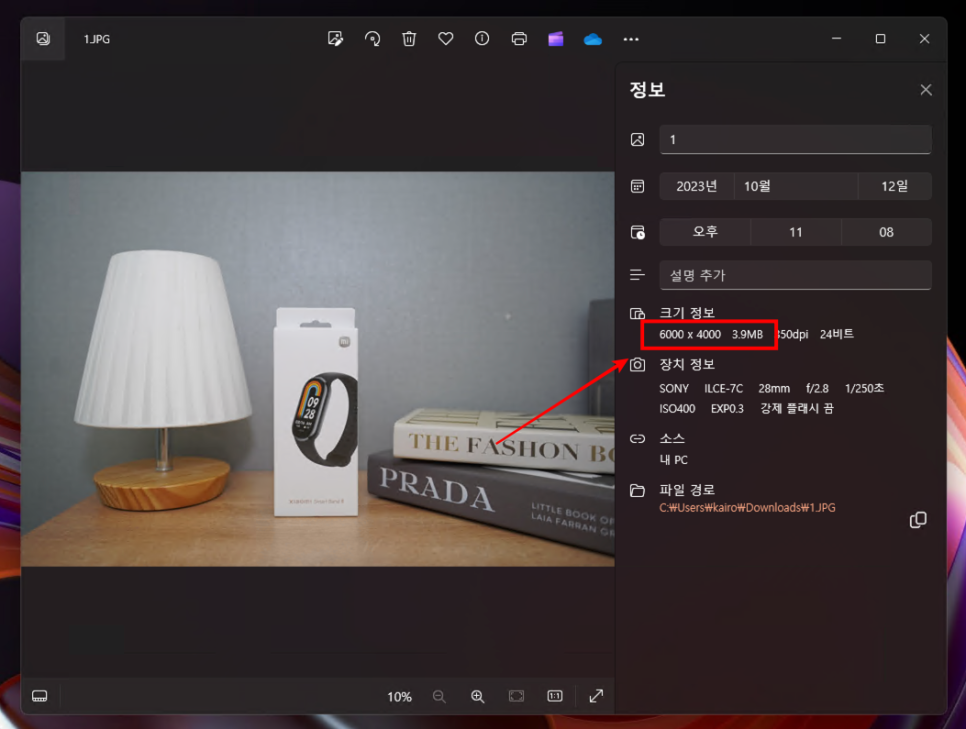The image size is (966, 729).
Task: Click the 3.9MB file size text
Action: [747, 335]
